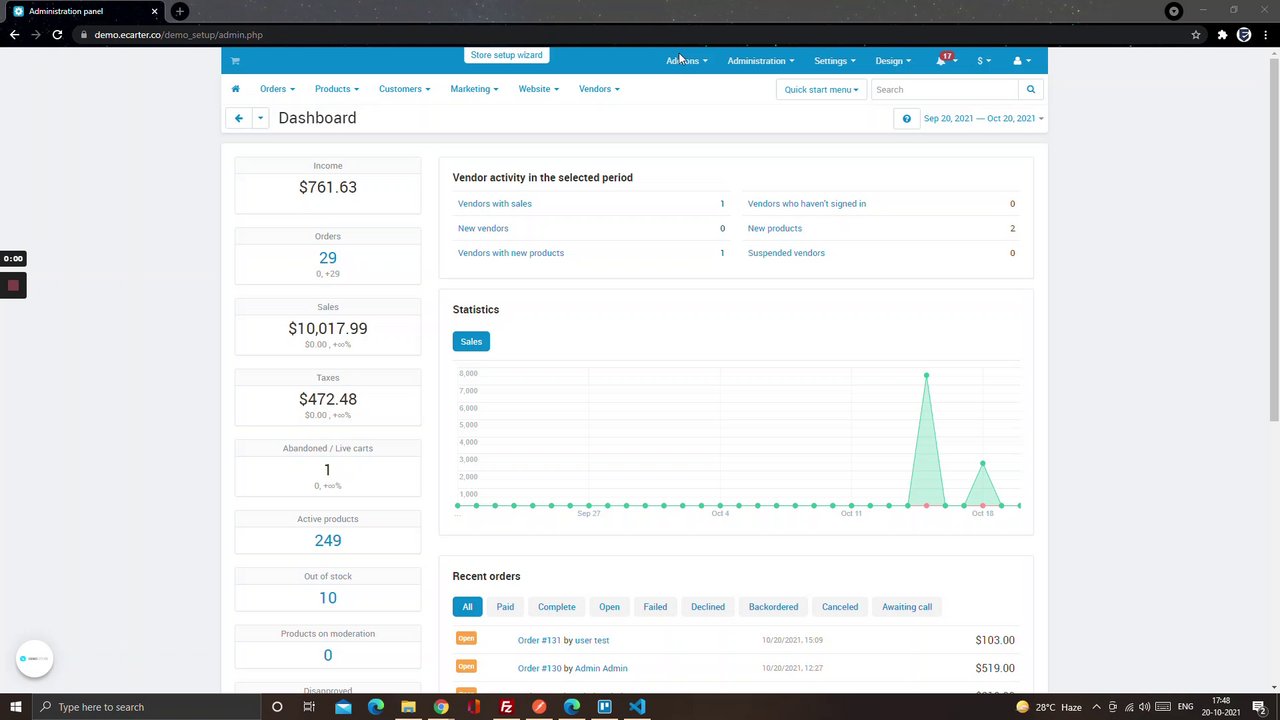The image size is (1280, 720).
Task: Open Task View in the taskbar
Action: pyautogui.click(x=309, y=707)
